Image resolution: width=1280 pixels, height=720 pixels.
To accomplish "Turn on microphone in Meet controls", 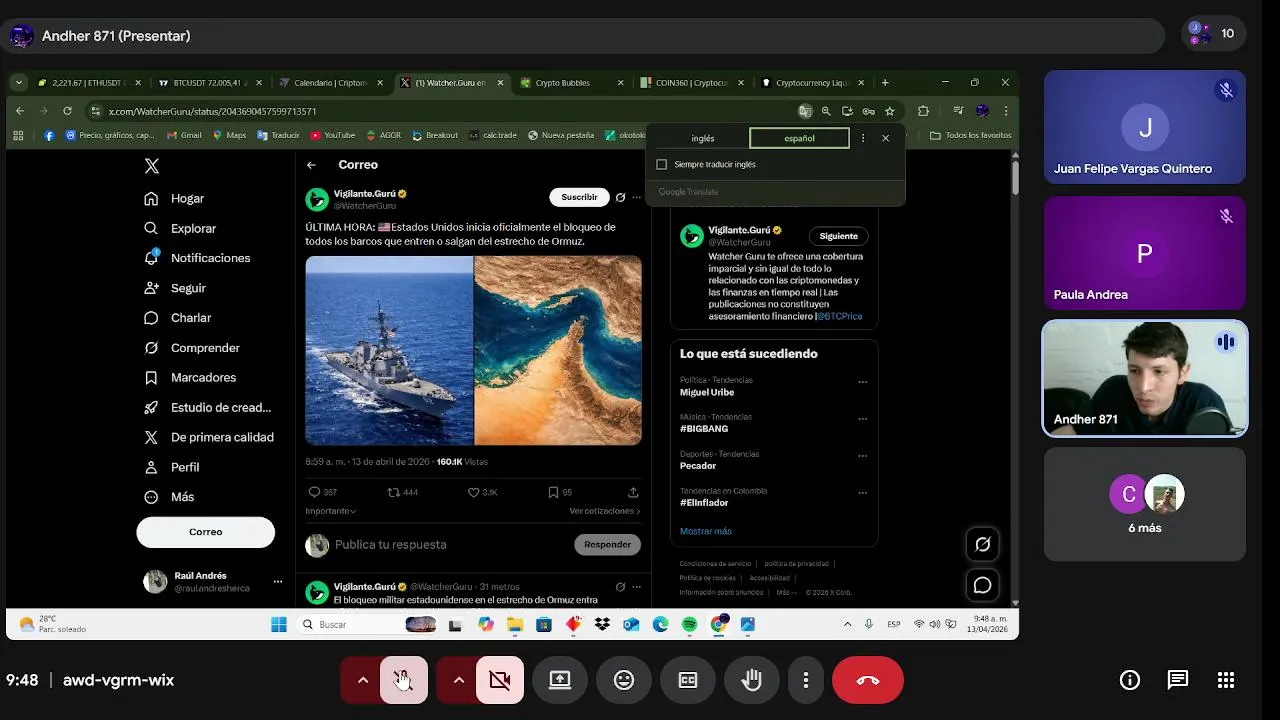I will click(404, 680).
